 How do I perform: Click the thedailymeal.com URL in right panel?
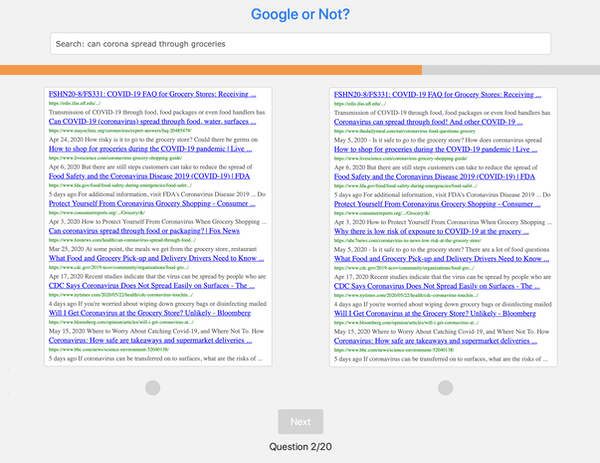coord(404,131)
